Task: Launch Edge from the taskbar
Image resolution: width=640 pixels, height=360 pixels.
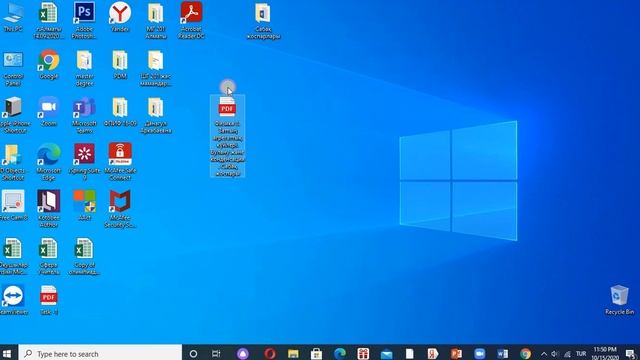Action: [x=340, y=353]
